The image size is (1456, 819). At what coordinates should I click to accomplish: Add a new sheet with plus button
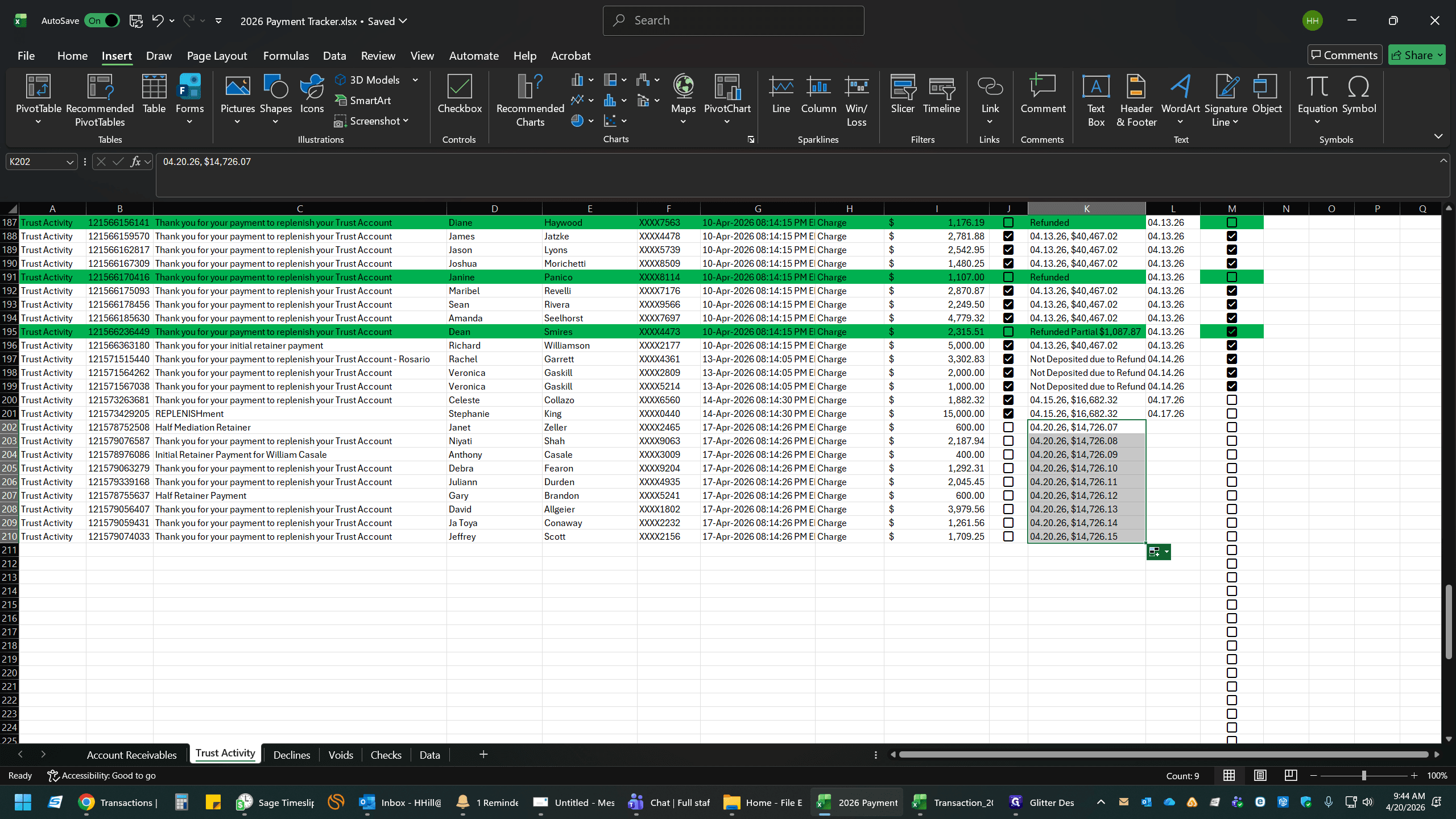[483, 754]
